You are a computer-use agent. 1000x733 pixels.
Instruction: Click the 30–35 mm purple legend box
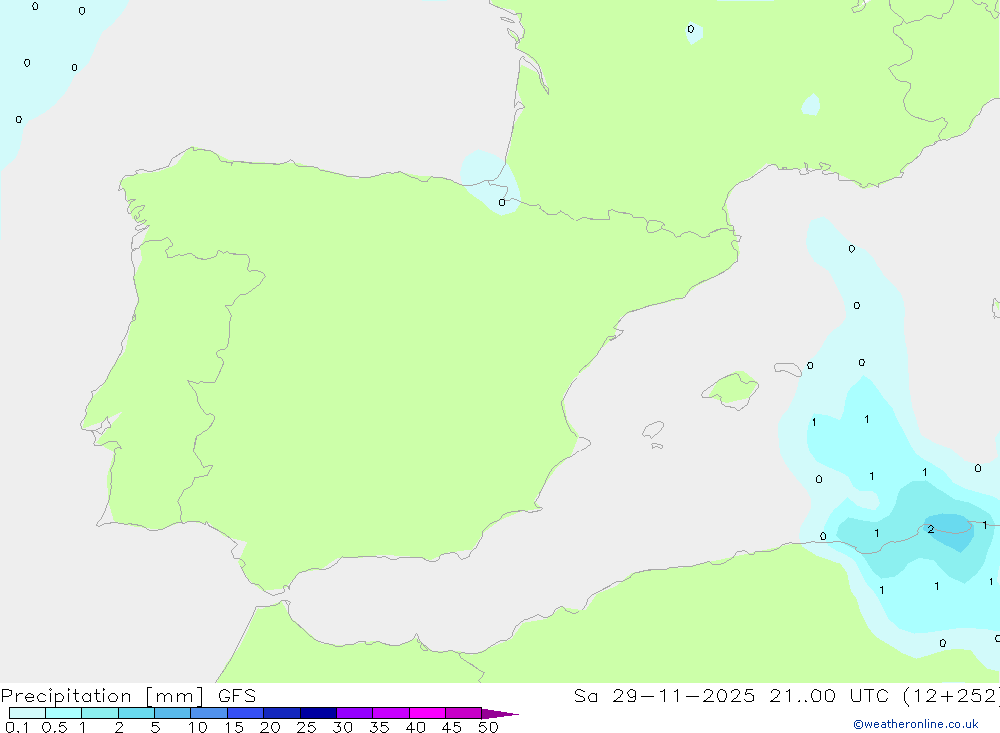(355, 713)
